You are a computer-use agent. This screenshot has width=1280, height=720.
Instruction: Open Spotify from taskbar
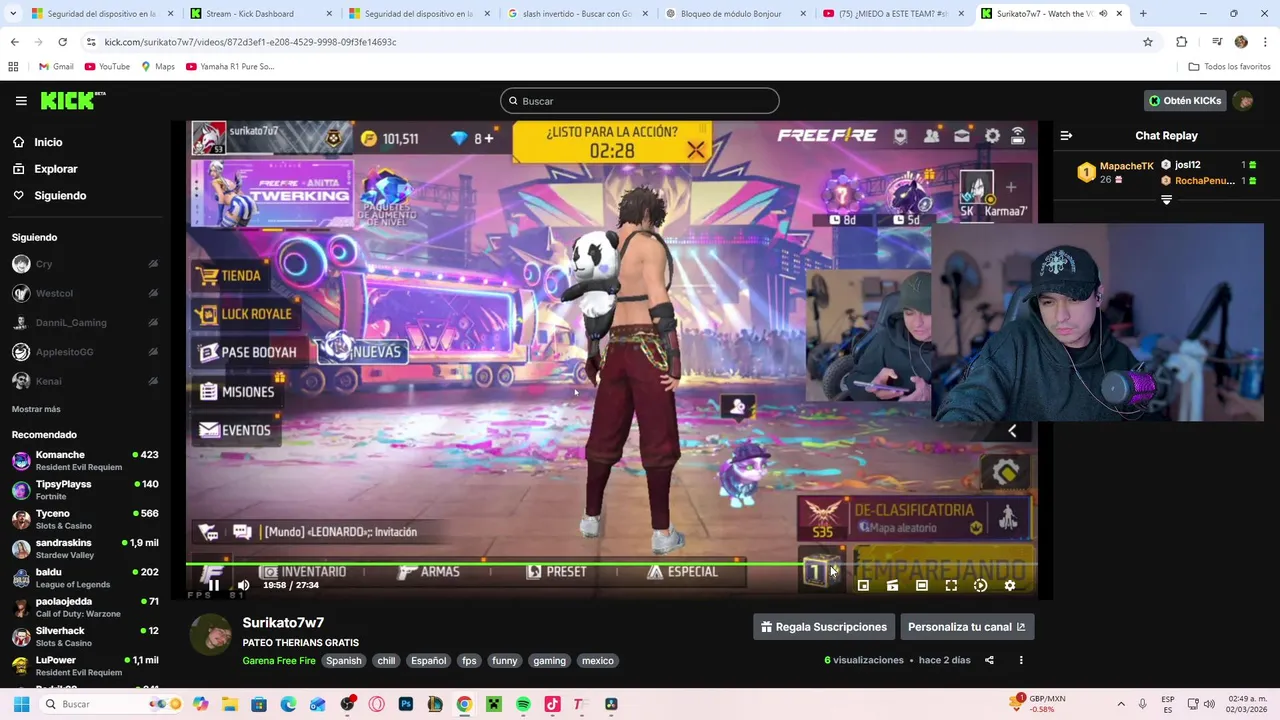(x=523, y=704)
